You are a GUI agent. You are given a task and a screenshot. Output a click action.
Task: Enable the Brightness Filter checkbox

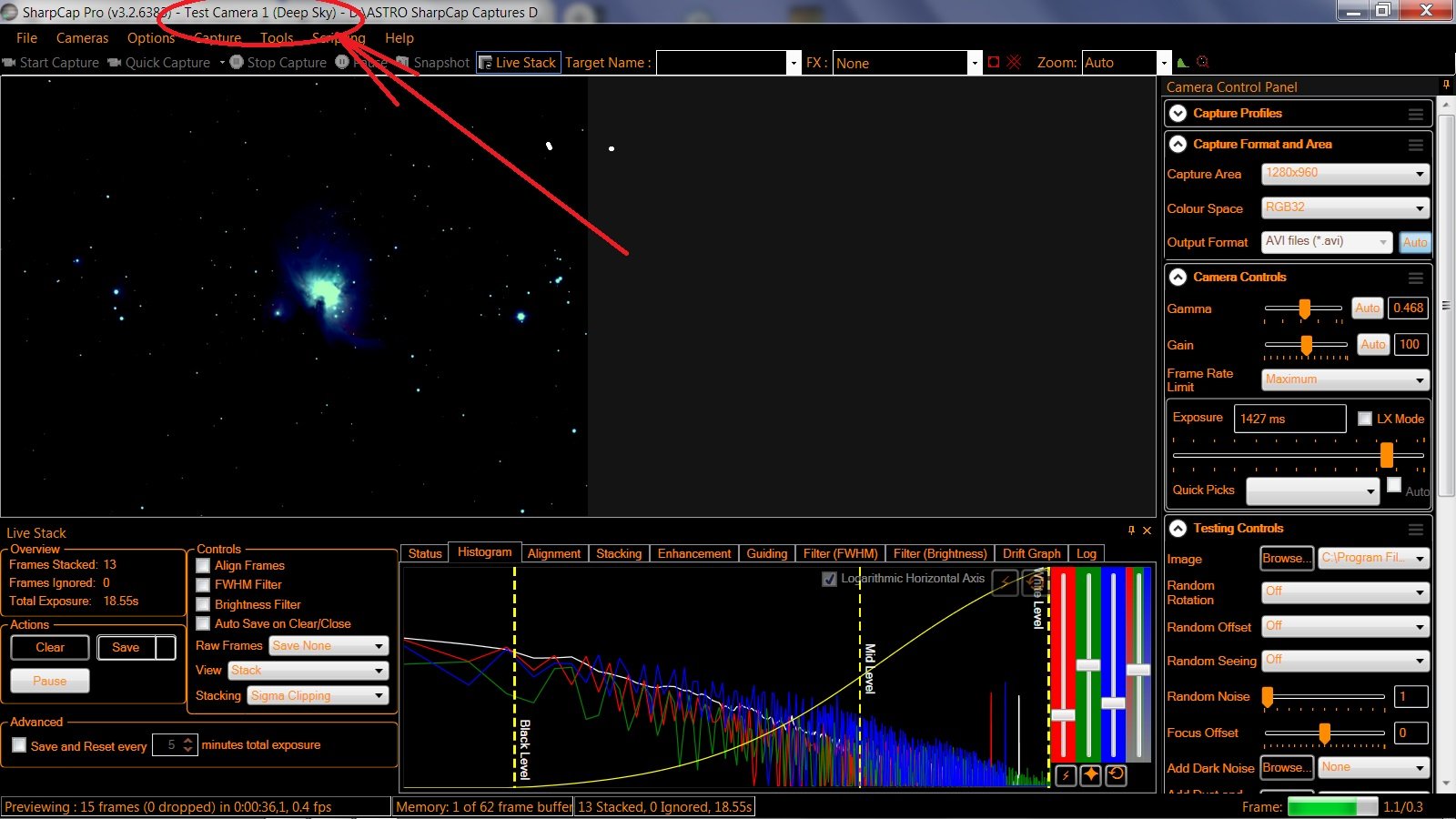point(203,604)
